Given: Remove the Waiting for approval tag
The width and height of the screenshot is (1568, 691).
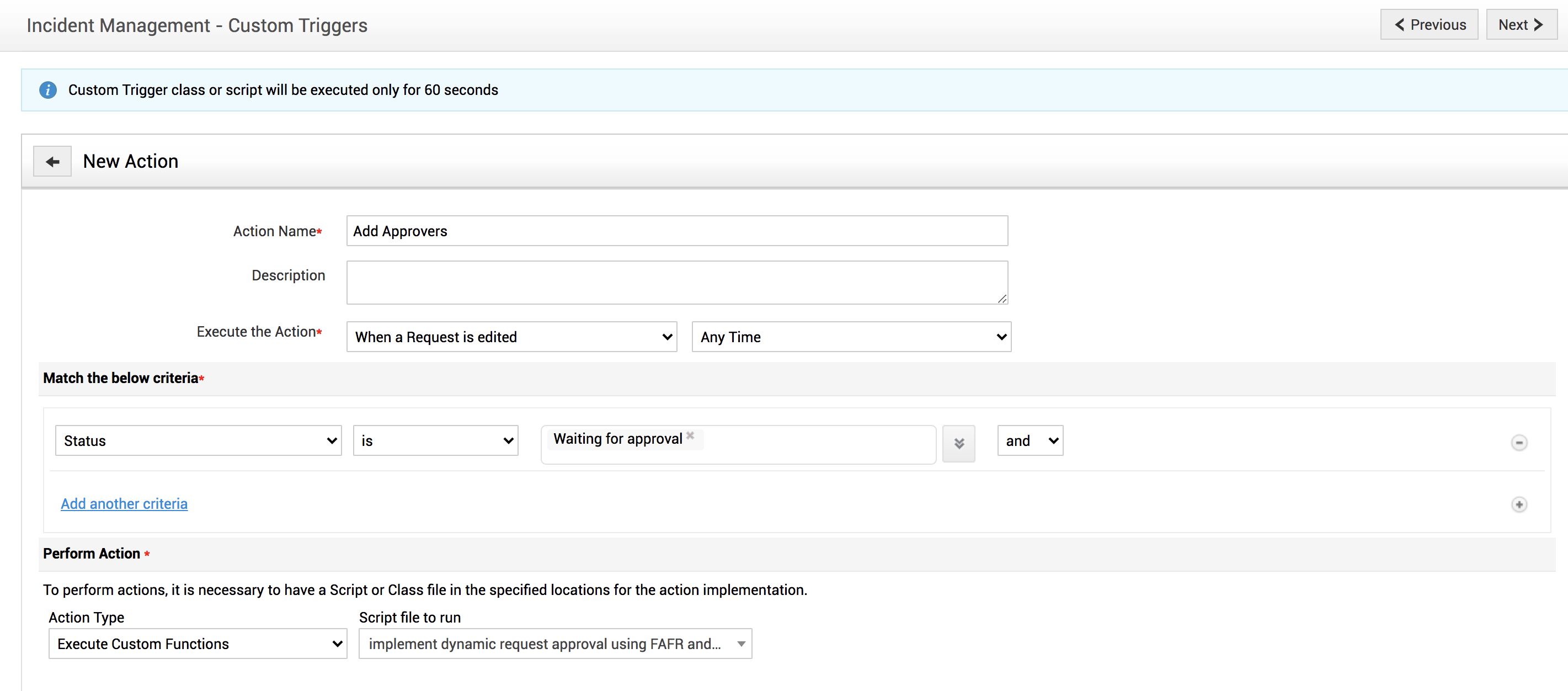Looking at the screenshot, I should point(690,435).
